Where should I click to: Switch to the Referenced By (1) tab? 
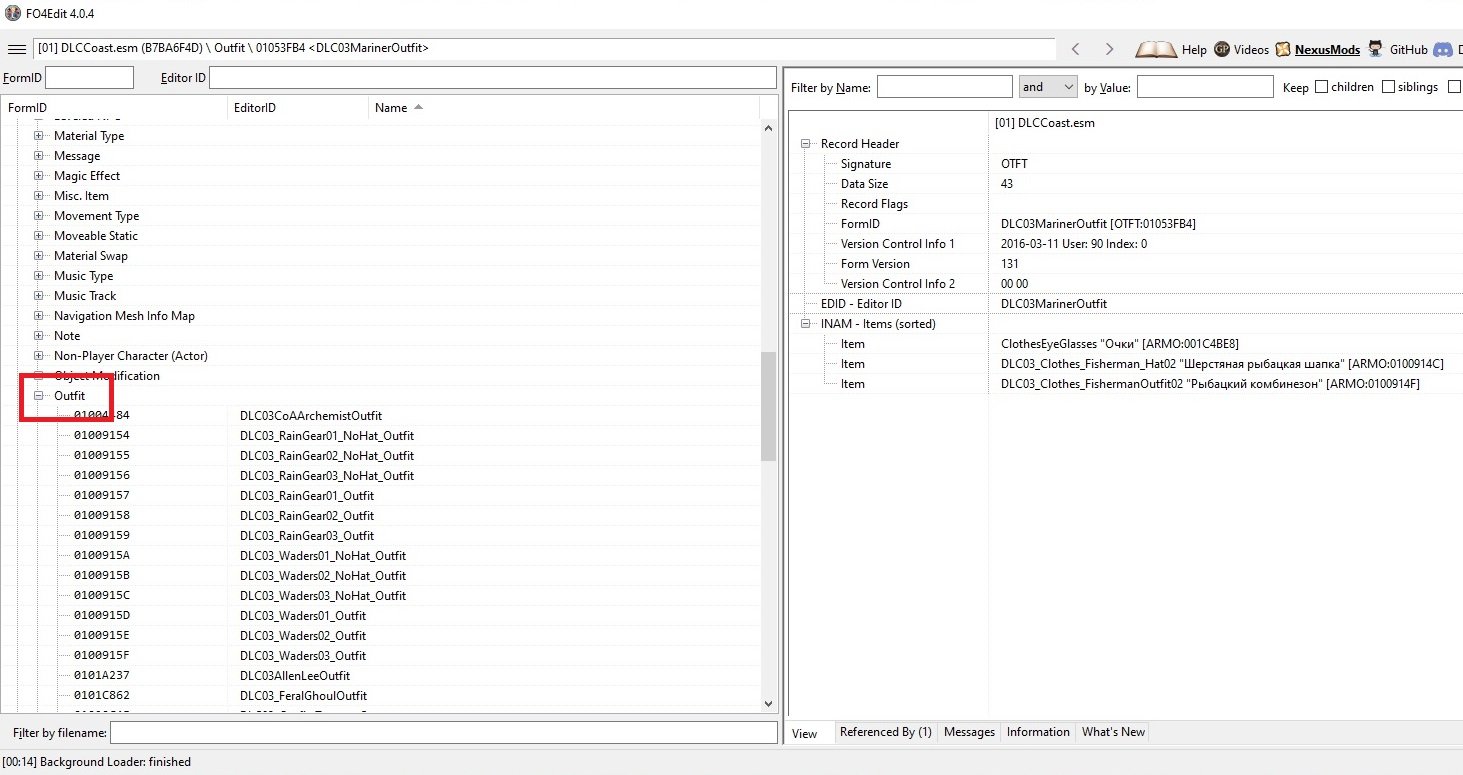click(885, 732)
